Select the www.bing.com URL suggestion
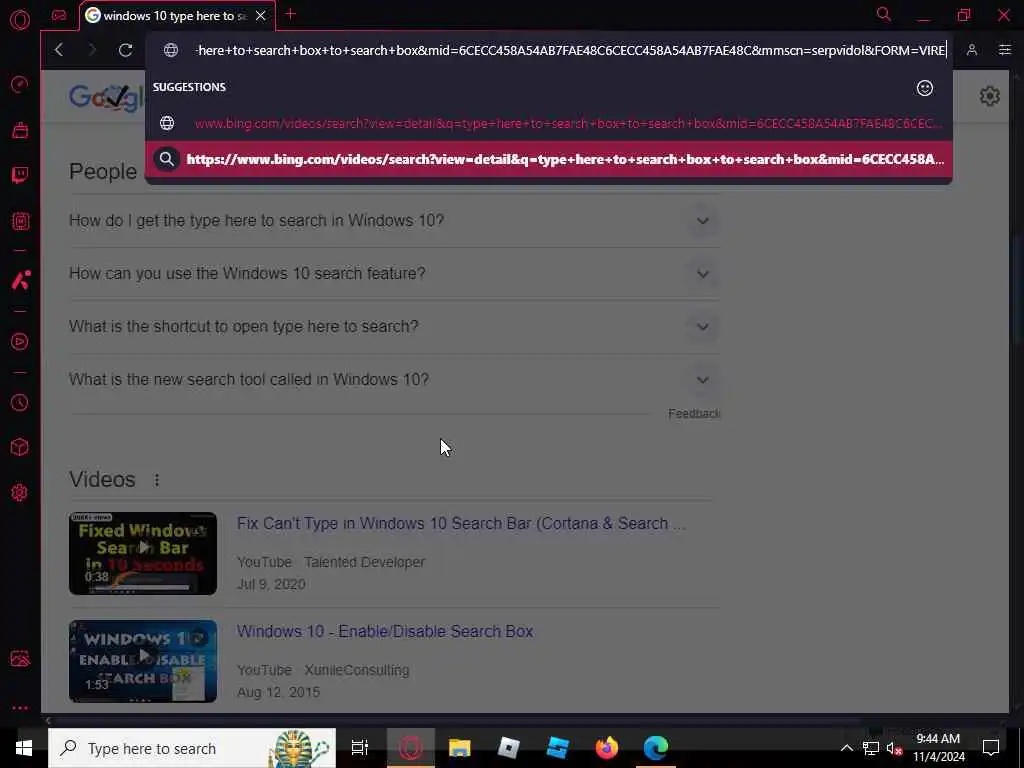This screenshot has height=768, width=1024. pos(549,123)
